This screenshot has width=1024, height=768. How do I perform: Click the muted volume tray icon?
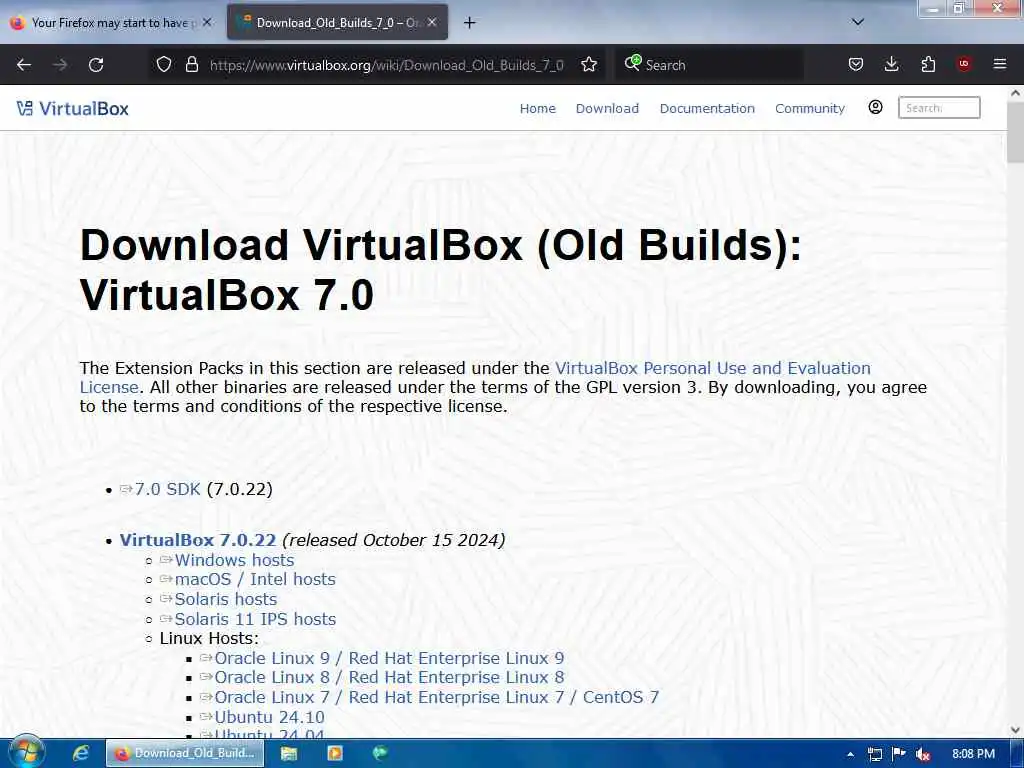(x=923, y=754)
